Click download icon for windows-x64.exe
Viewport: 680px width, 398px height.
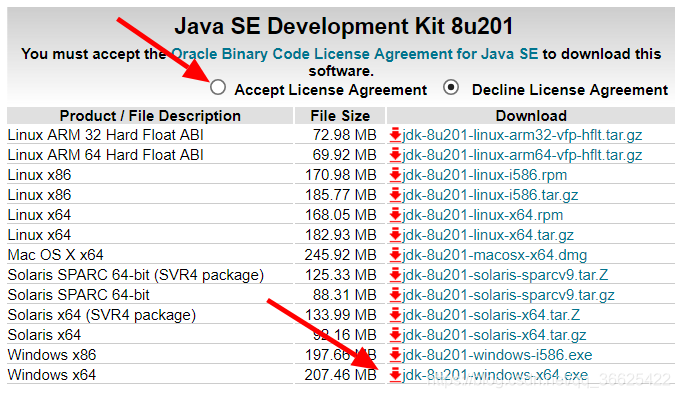click(x=395, y=375)
